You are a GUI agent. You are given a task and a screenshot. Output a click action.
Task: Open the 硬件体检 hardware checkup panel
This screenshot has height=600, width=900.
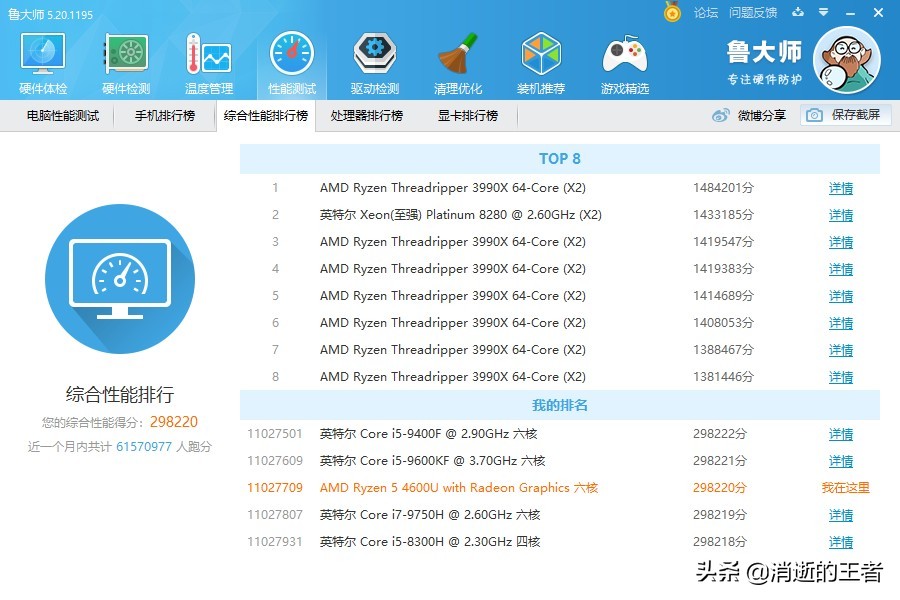[40, 60]
